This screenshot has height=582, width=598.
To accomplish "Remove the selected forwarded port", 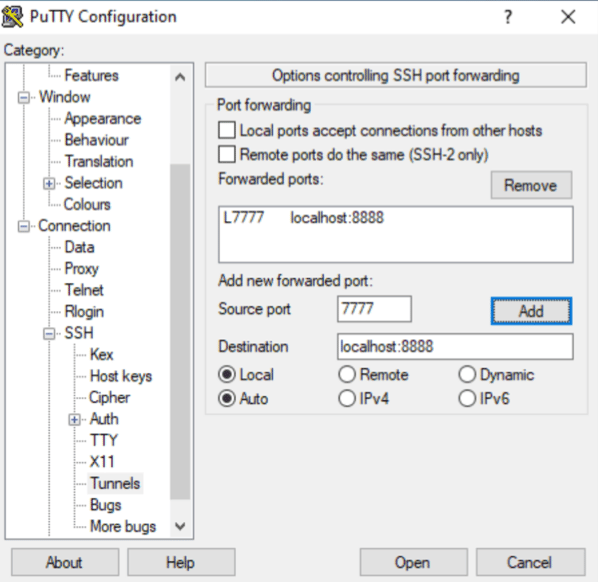I will (x=531, y=185).
